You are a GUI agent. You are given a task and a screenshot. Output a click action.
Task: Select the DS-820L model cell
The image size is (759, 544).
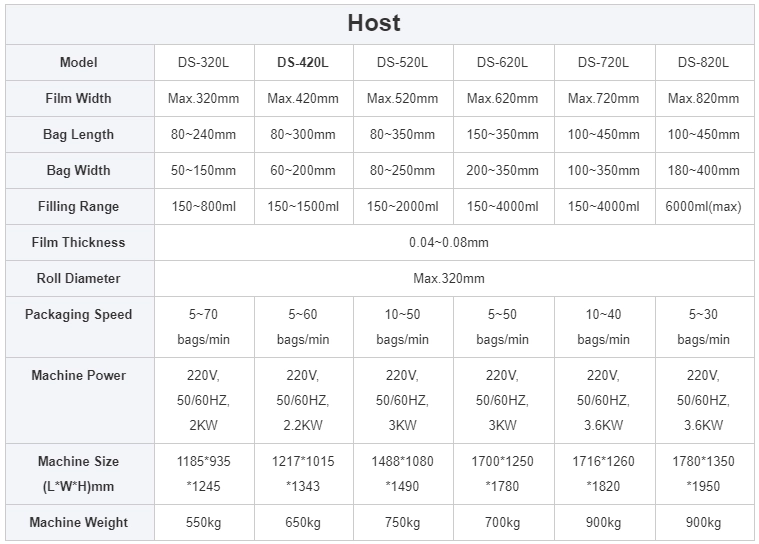[703, 62]
